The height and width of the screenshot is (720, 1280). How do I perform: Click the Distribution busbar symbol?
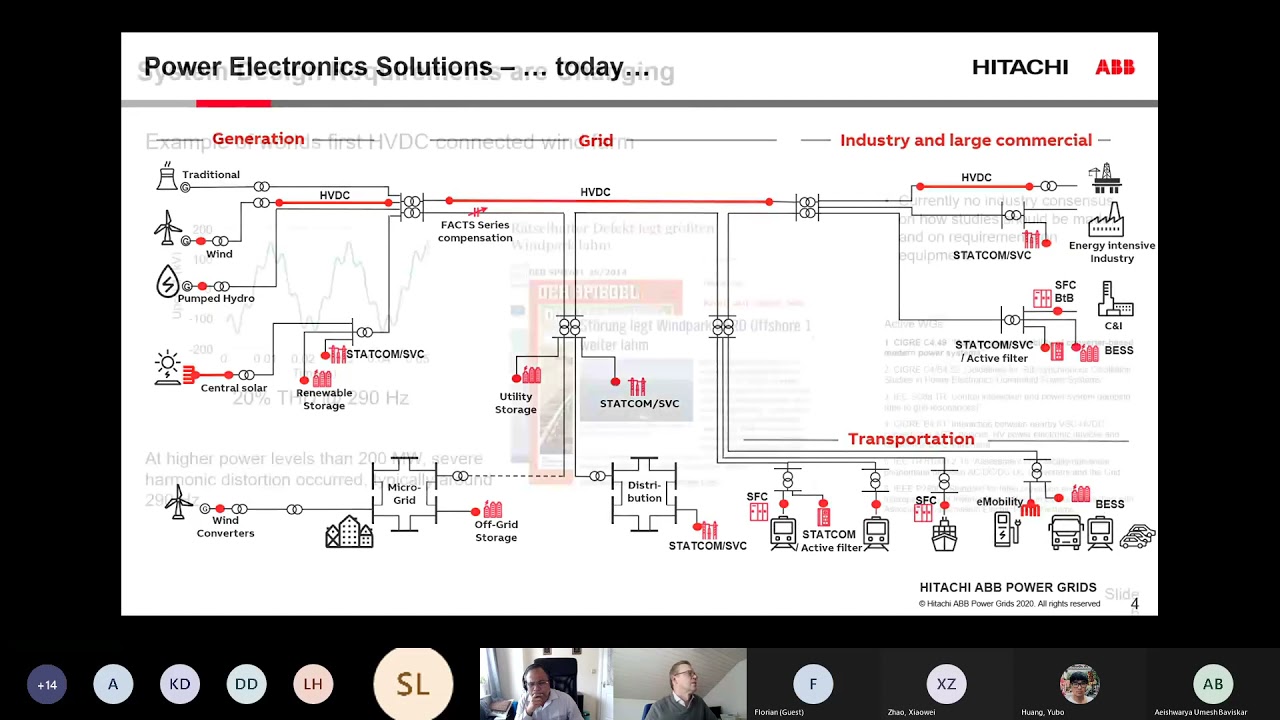click(x=644, y=493)
